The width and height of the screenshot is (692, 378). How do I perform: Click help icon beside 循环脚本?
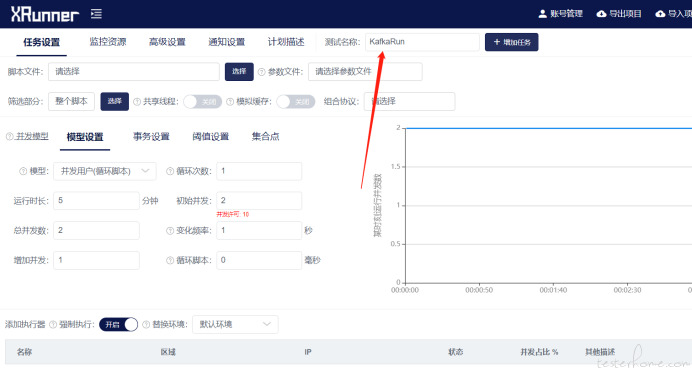[x=170, y=261]
